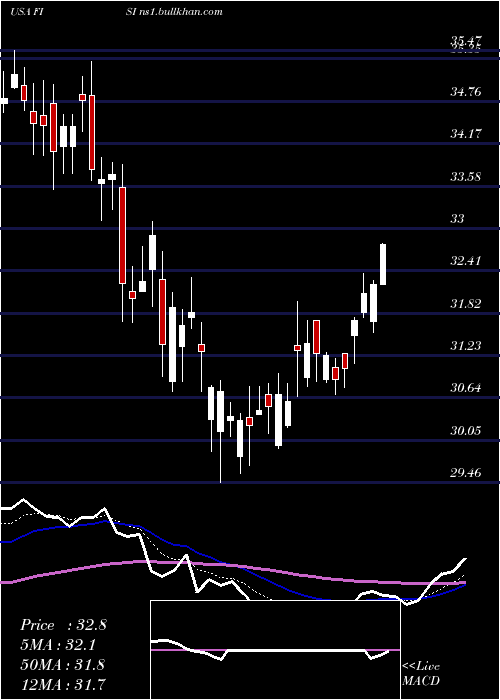The image size is (500, 700).
Task: Click the 30.64 price axis label
Action: 466,388
